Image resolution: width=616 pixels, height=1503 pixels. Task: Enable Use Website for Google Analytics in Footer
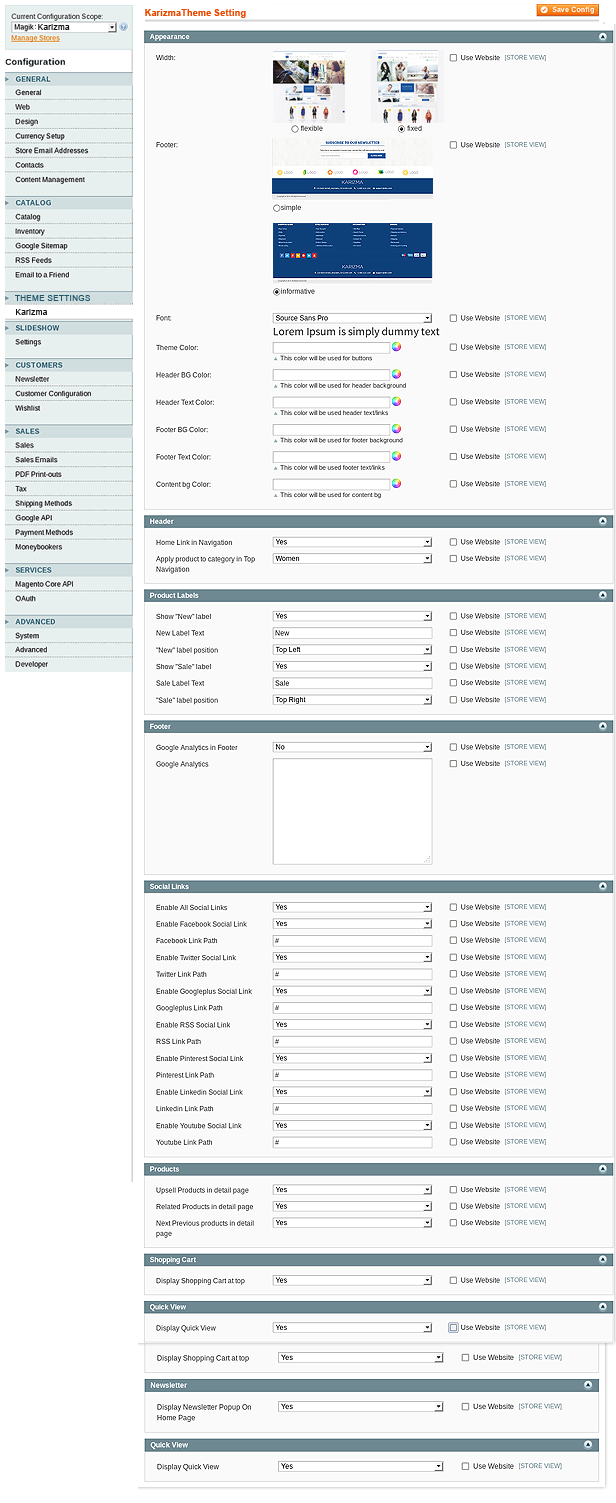453,747
